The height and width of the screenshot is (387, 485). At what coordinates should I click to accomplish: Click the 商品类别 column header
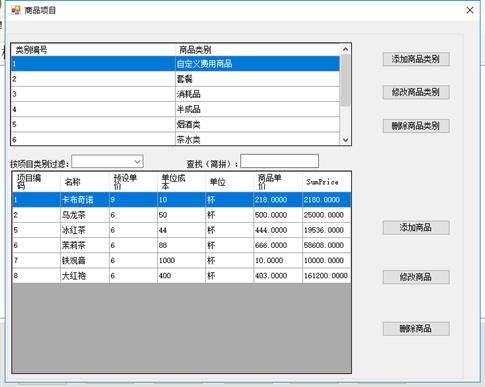pos(257,50)
